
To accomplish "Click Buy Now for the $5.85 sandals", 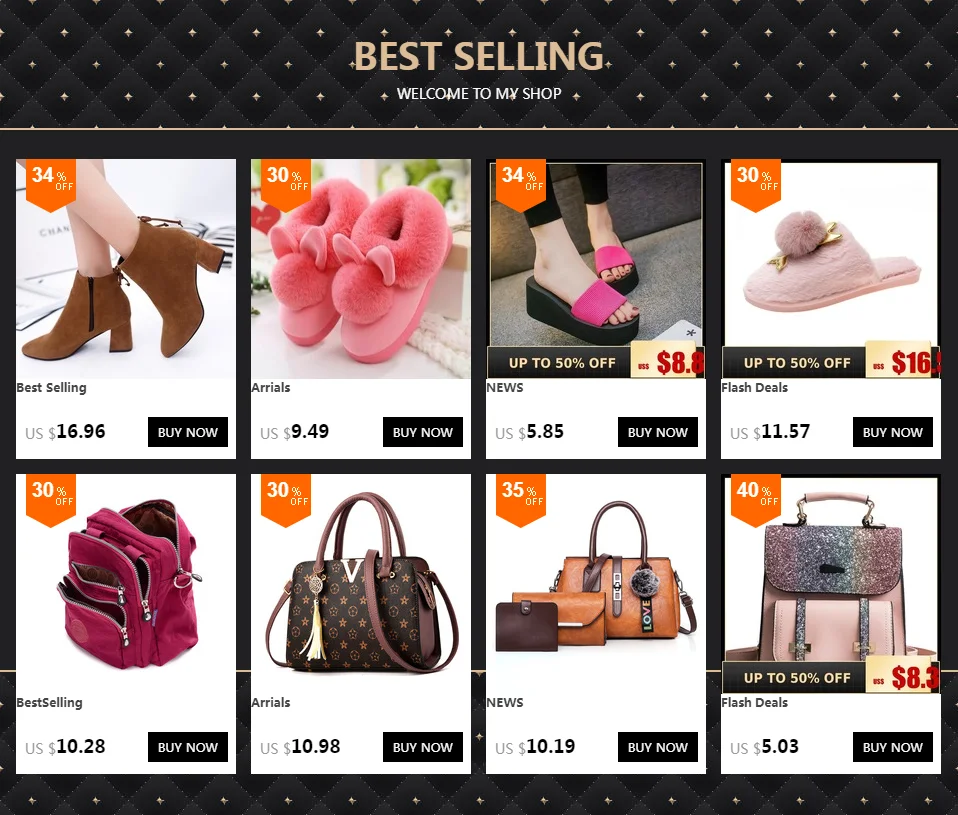I will point(657,432).
